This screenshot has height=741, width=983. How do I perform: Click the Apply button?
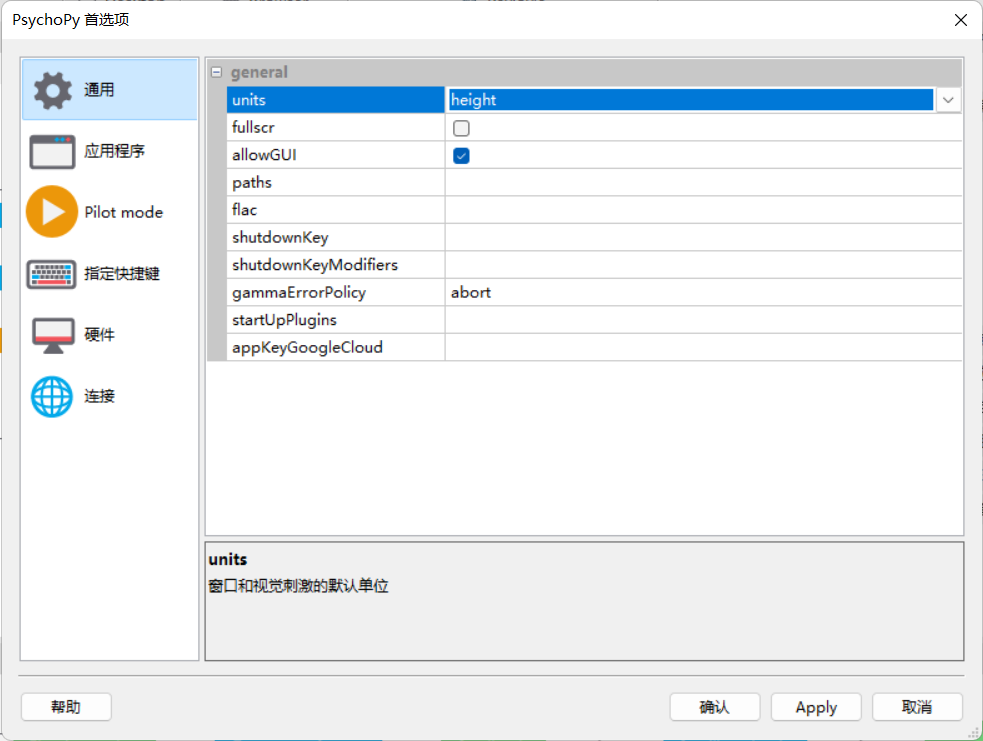pos(816,707)
